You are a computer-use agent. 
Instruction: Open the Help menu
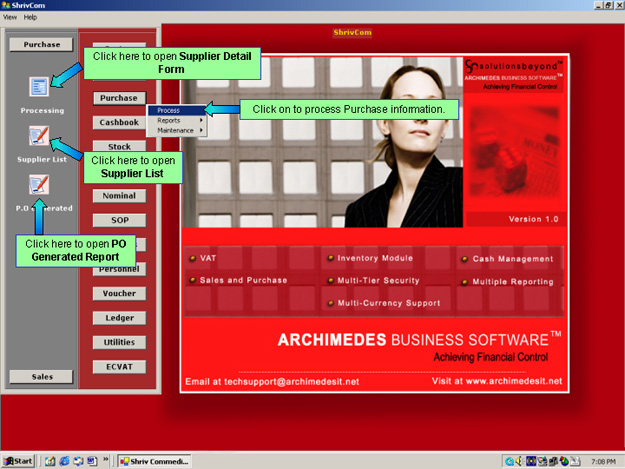[x=30, y=18]
